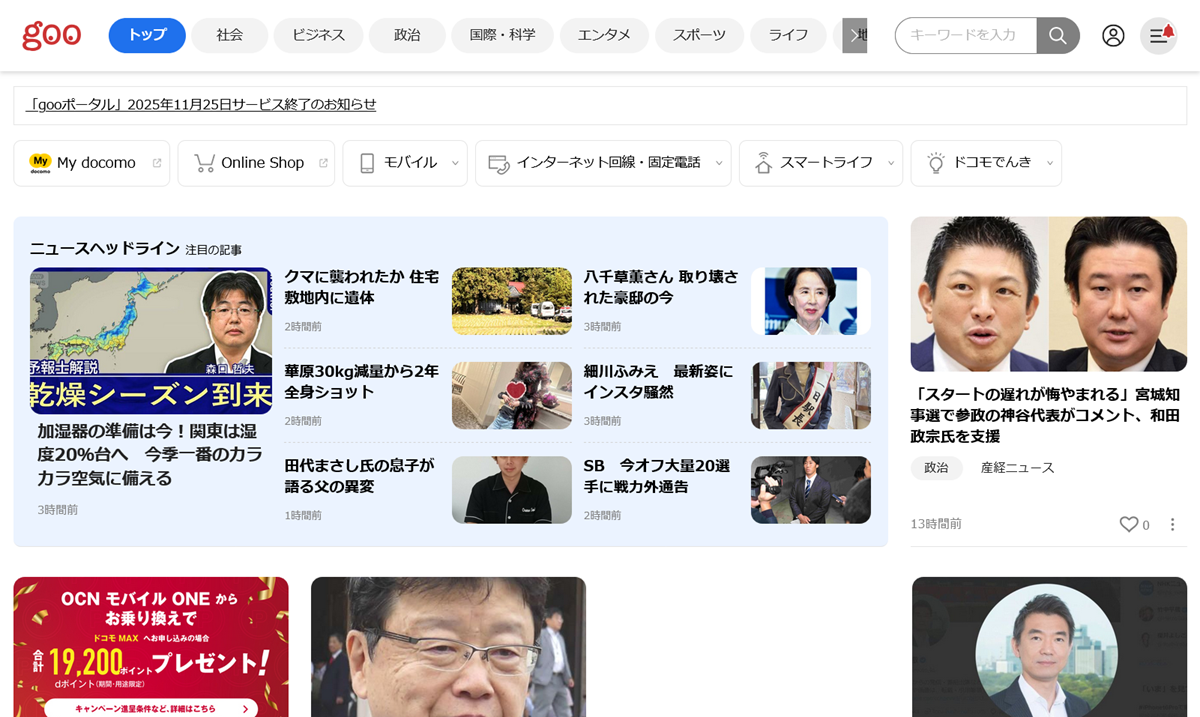Click the Online Shop cart icon

pos(204,163)
